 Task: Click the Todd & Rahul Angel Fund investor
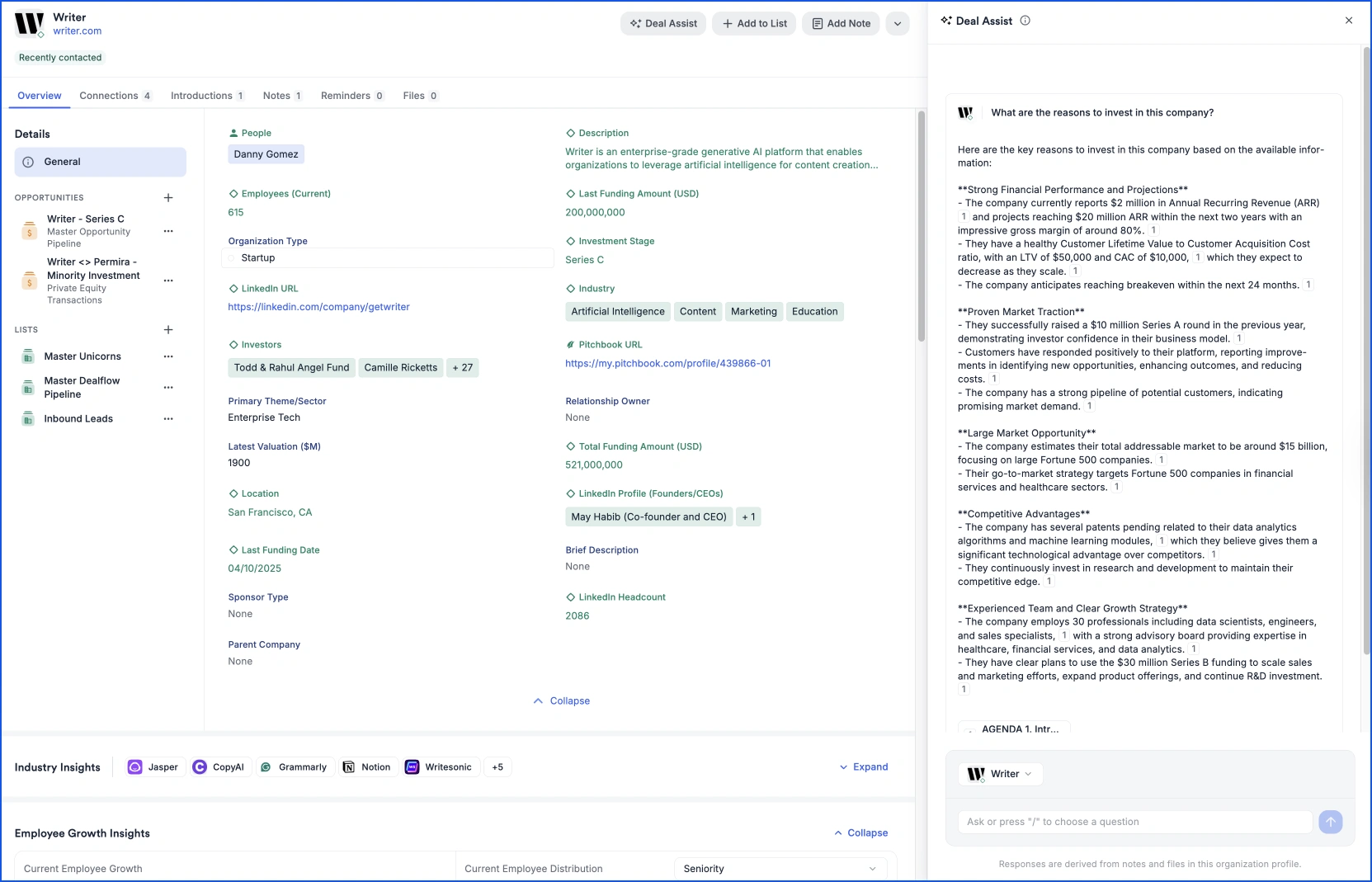[x=291, y=367]
